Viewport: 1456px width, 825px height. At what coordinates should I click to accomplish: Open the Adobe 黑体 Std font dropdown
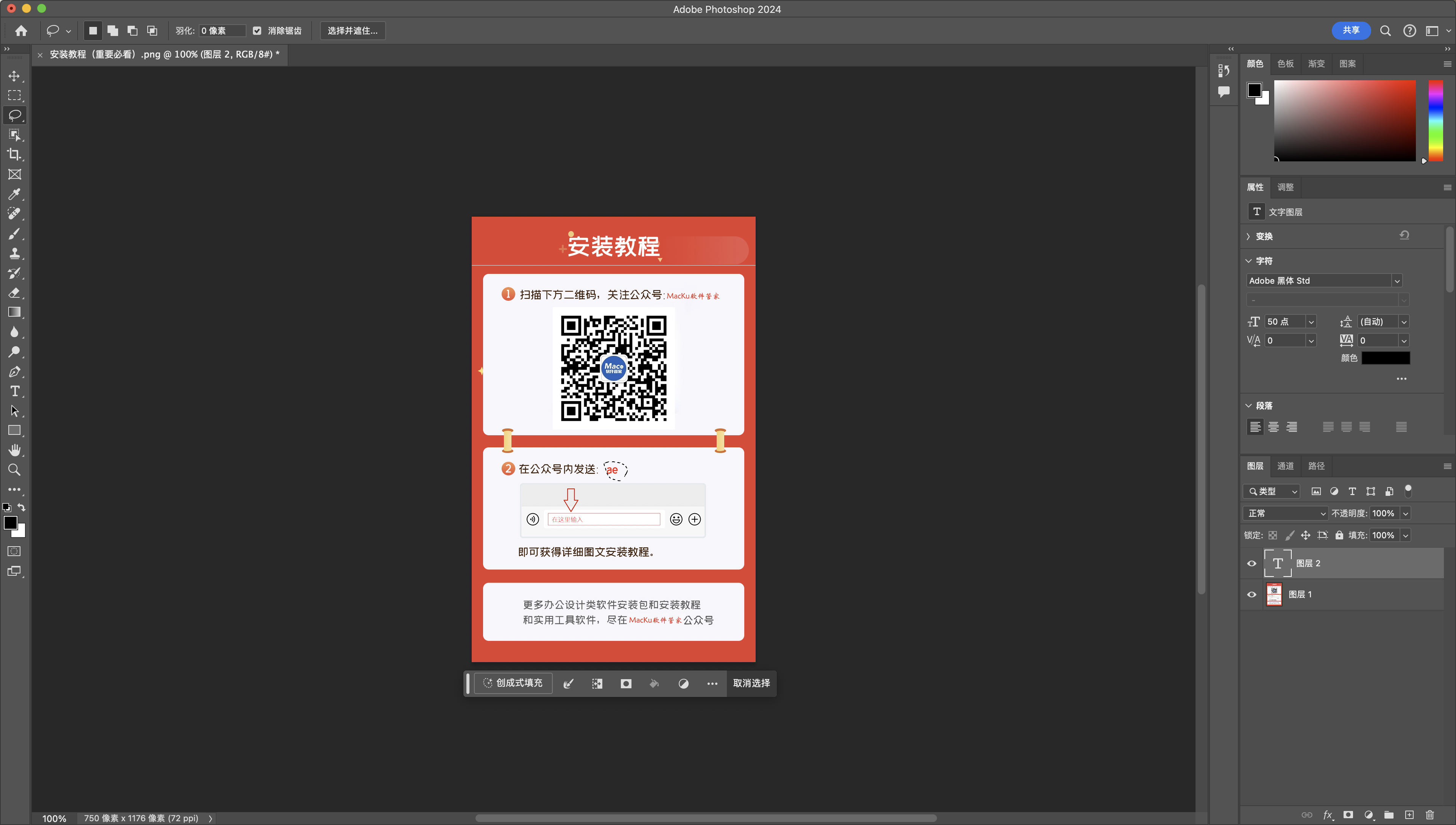(x=1397, y=280)
